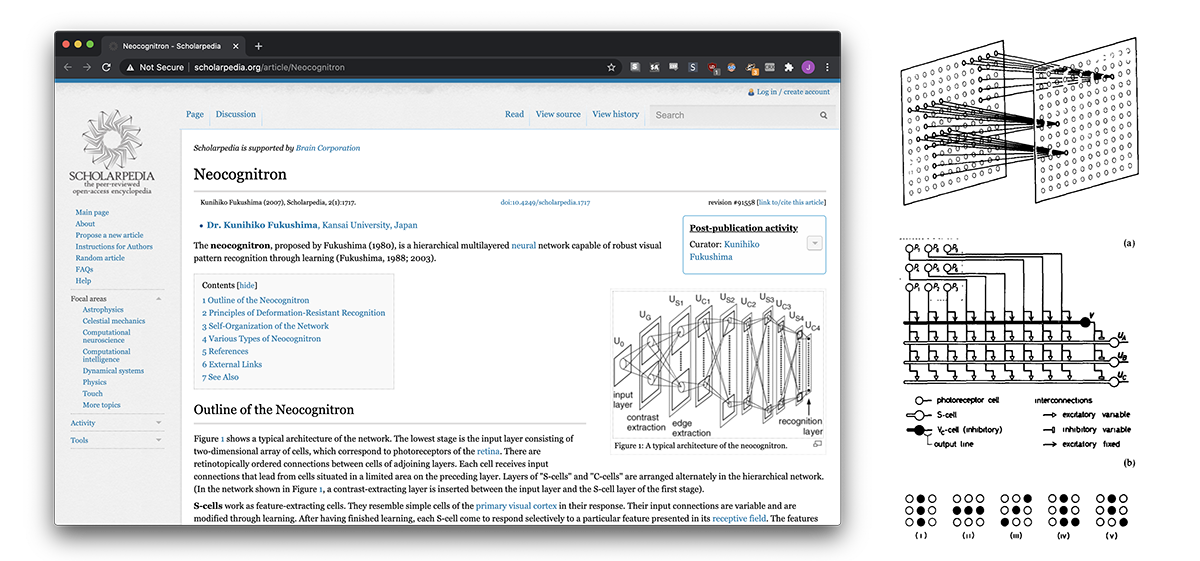
Task: Open a new browser tab
Action: [258, 46]
